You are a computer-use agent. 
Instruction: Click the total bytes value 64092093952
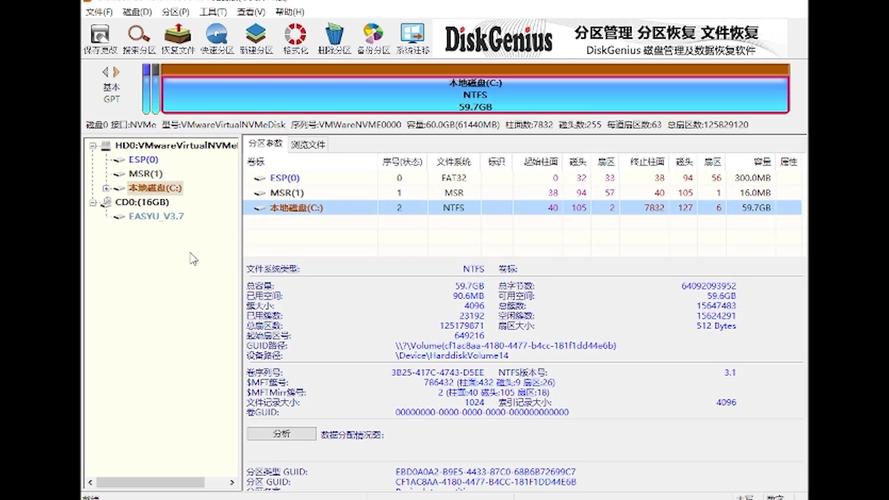click(x=709, y=286)
